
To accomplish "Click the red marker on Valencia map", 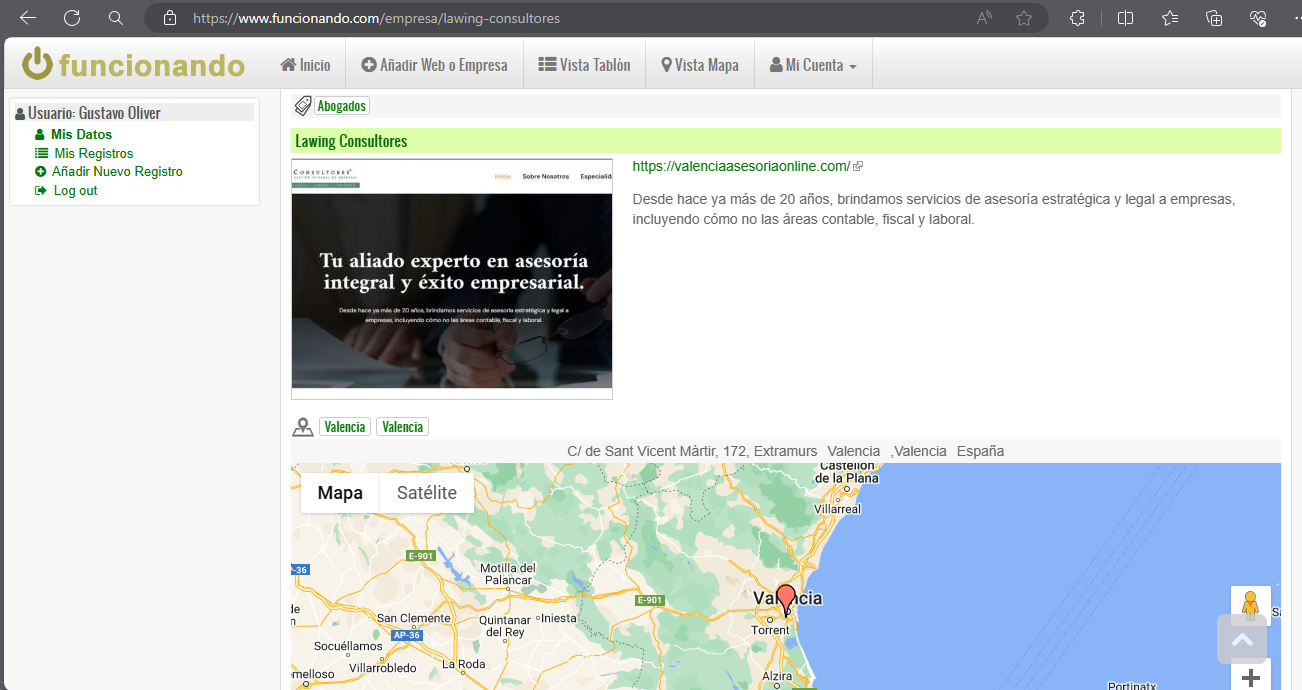I will 786,599.
